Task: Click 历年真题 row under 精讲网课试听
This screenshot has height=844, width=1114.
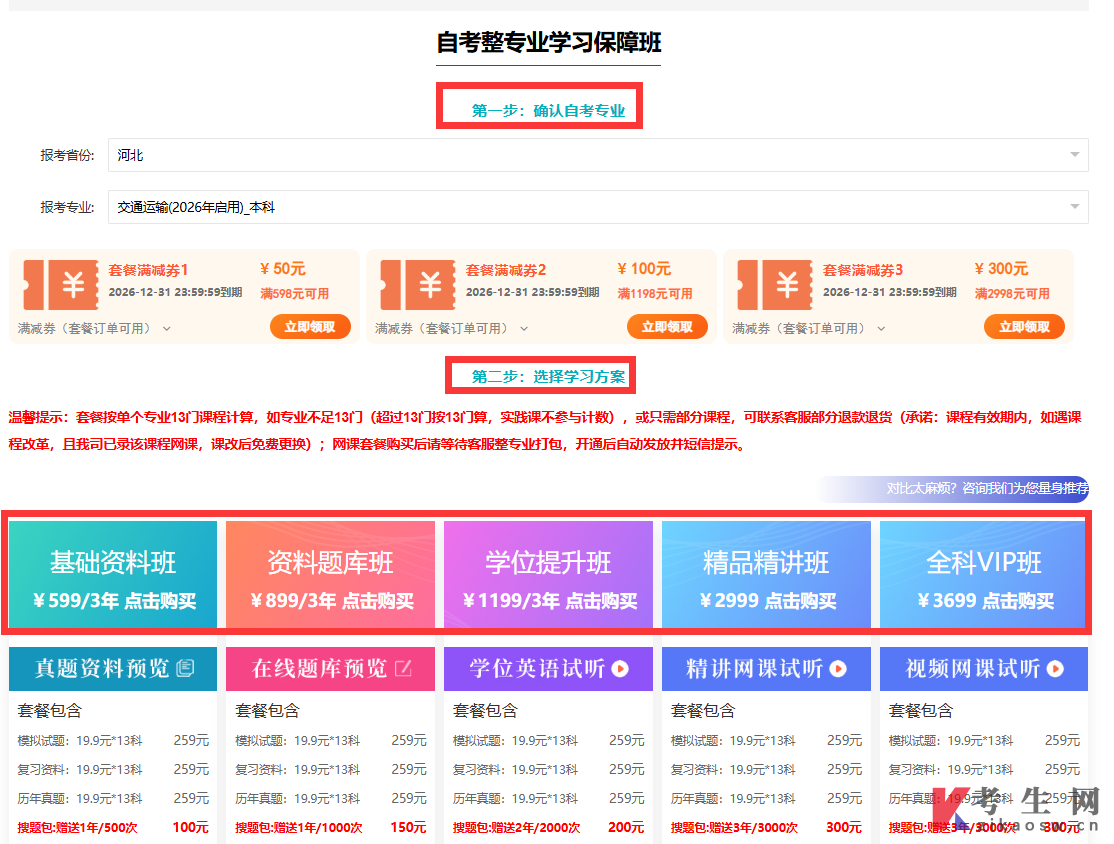Action: [x=766, y=799]
